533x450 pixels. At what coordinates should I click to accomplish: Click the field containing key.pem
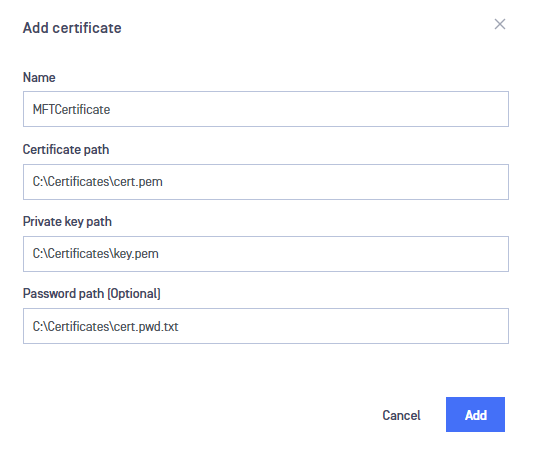[266, 254]
